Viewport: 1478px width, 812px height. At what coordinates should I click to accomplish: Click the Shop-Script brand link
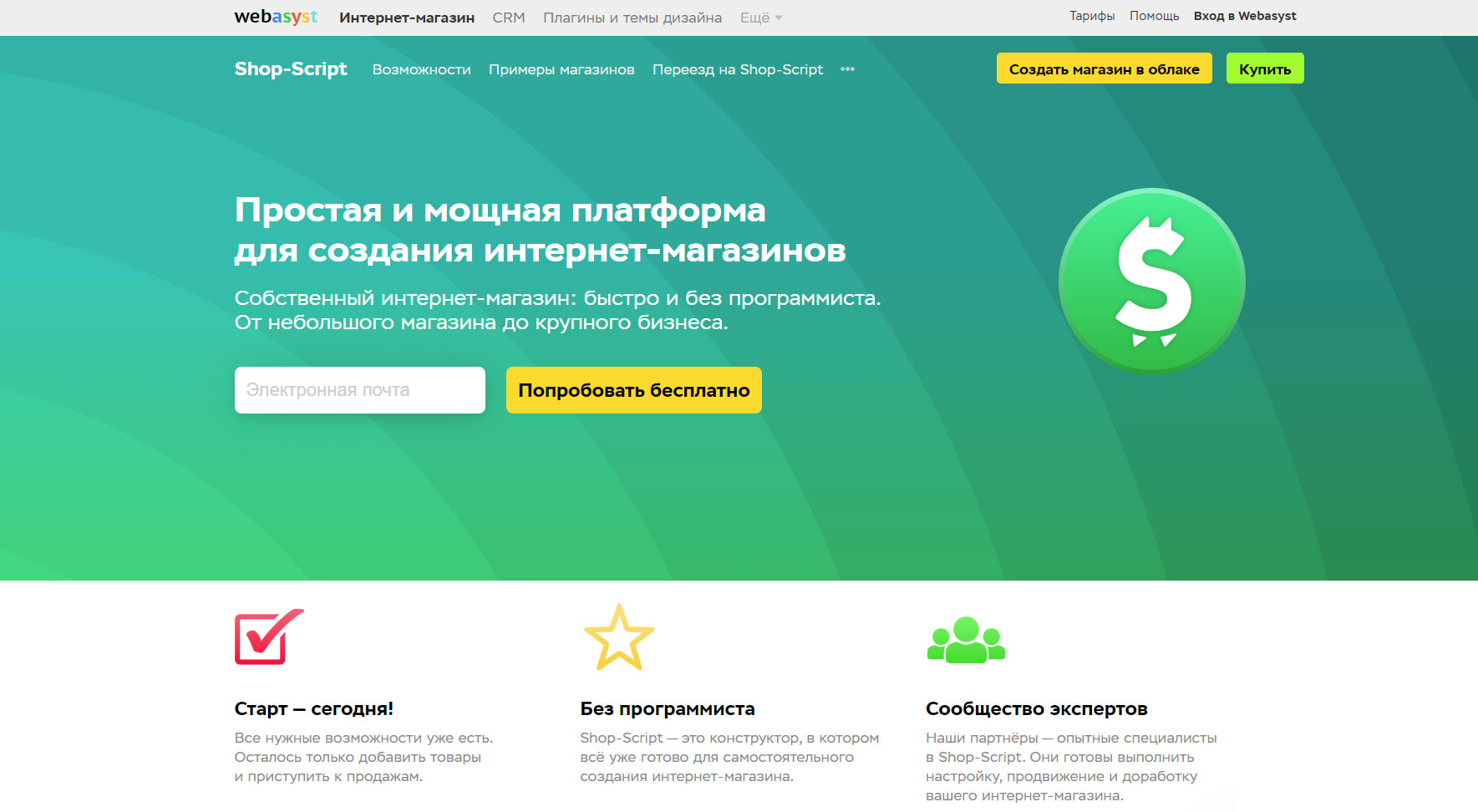point(291,69)
